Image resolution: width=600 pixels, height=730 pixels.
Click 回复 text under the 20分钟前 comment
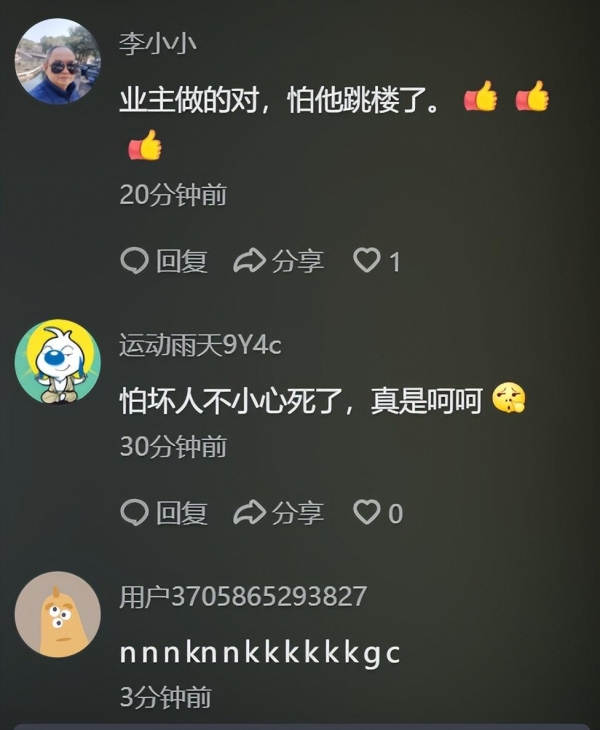[182, 261]
